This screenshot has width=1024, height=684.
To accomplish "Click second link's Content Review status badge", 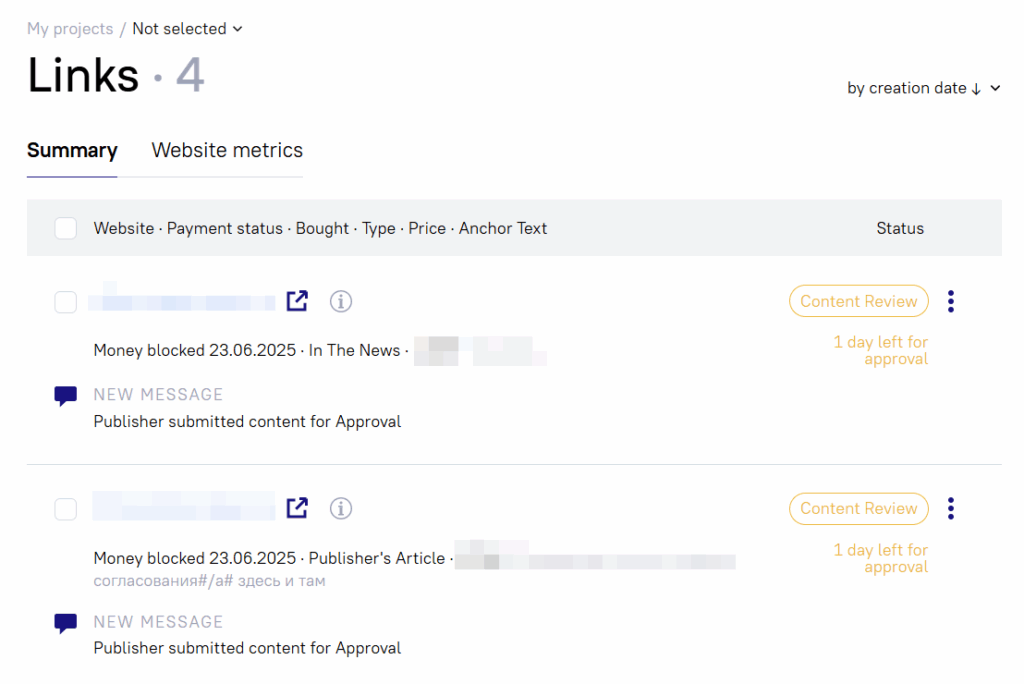I will coord(858,508).
